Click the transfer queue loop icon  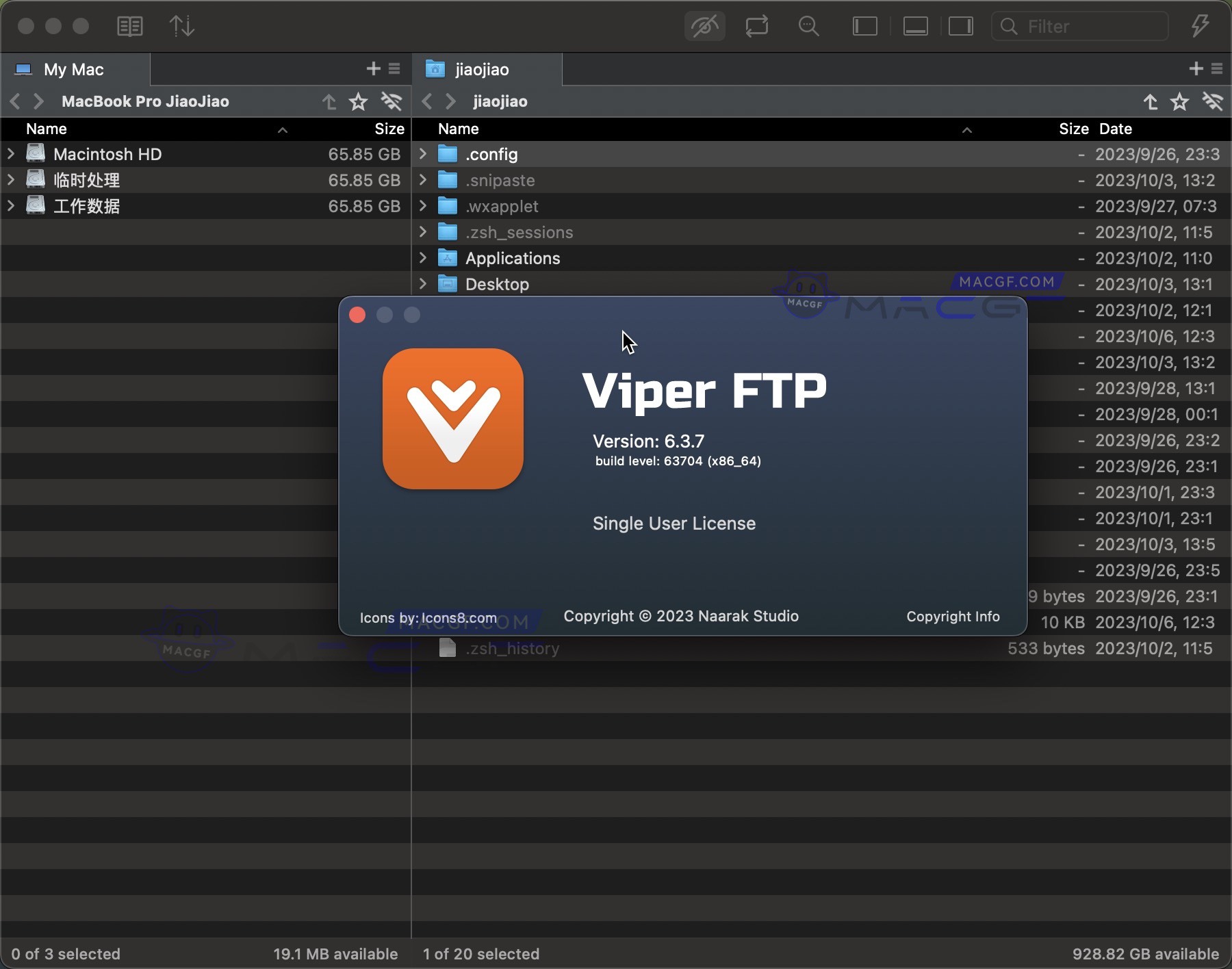756,26
